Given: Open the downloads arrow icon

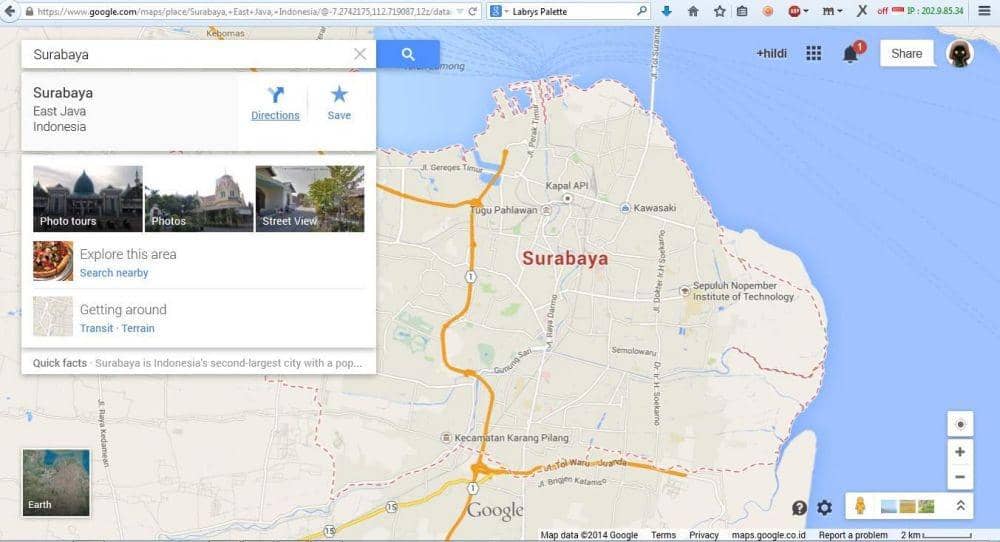Looking at the screenshot, I should click(666, 11).
